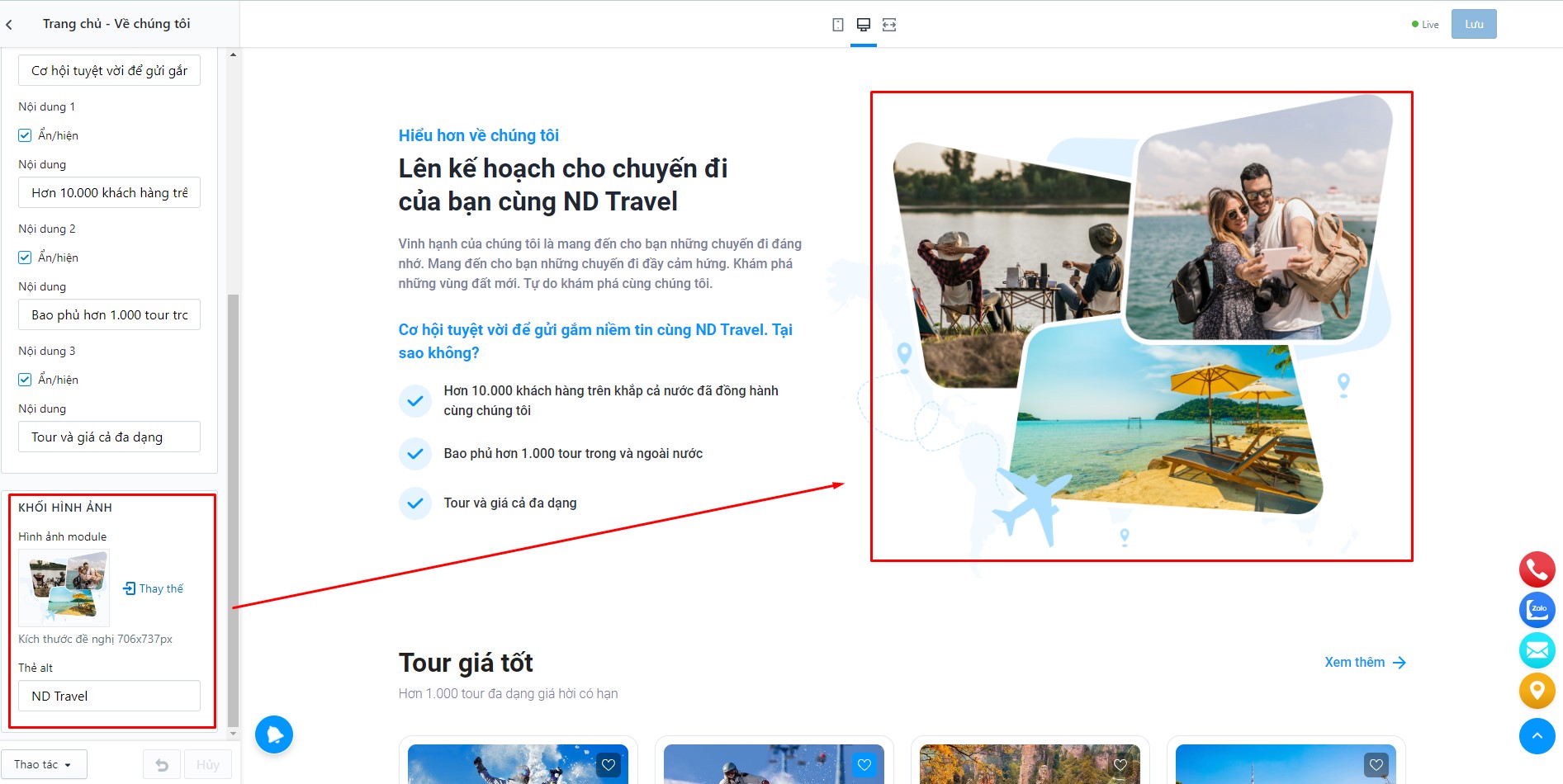Toggle Ẩn/hiện checkbox for Nội dung 1
This screenshot has height=784, width=1563.
pyautogui.click(x=25, y=135)
